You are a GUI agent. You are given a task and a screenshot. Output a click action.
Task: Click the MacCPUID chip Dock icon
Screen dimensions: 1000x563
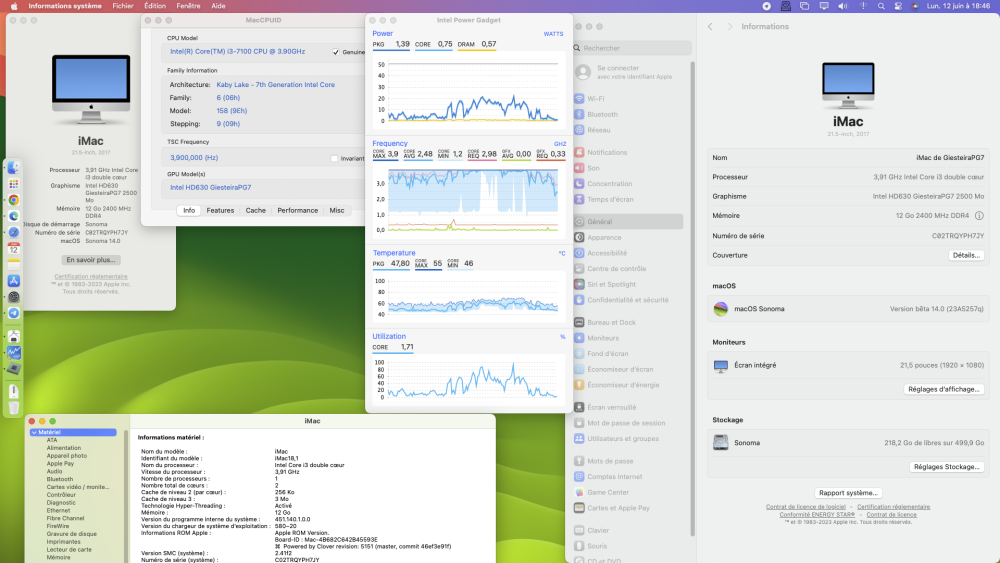click(x=13, y=369)
